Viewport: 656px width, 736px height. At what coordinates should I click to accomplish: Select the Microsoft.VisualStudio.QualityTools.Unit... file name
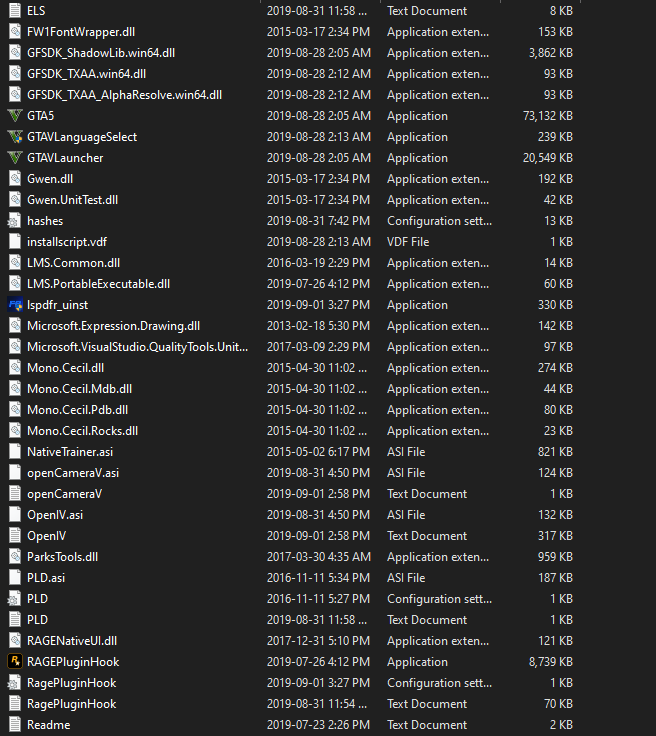(x=137, y=347)
